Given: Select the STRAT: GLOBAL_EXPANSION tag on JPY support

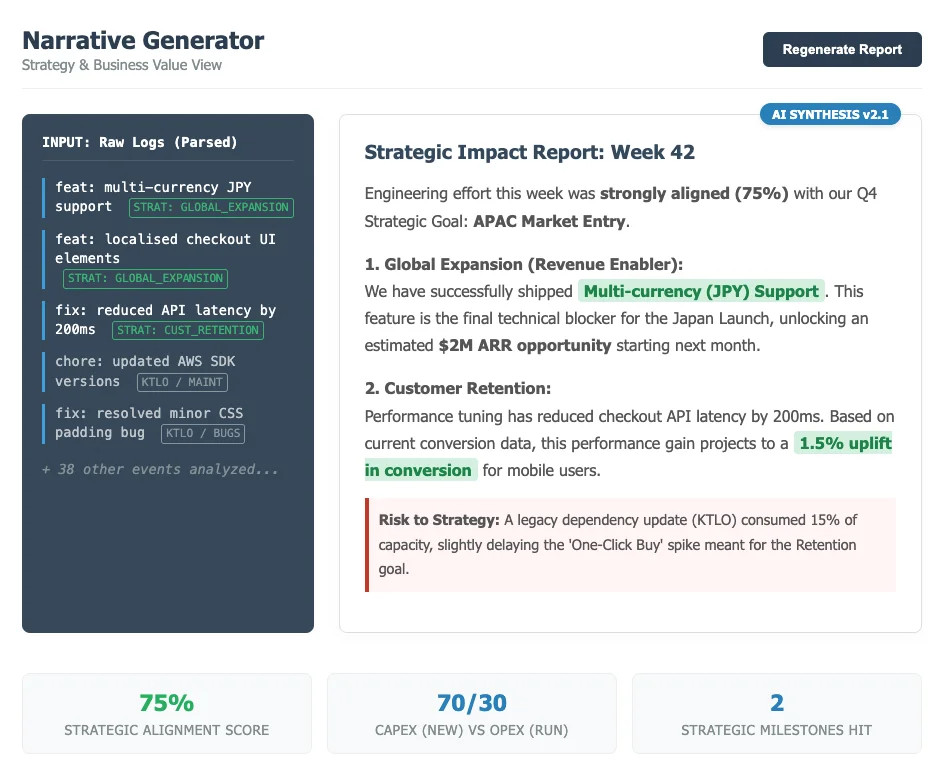Looking at the screenshot, I should point(211,208).
